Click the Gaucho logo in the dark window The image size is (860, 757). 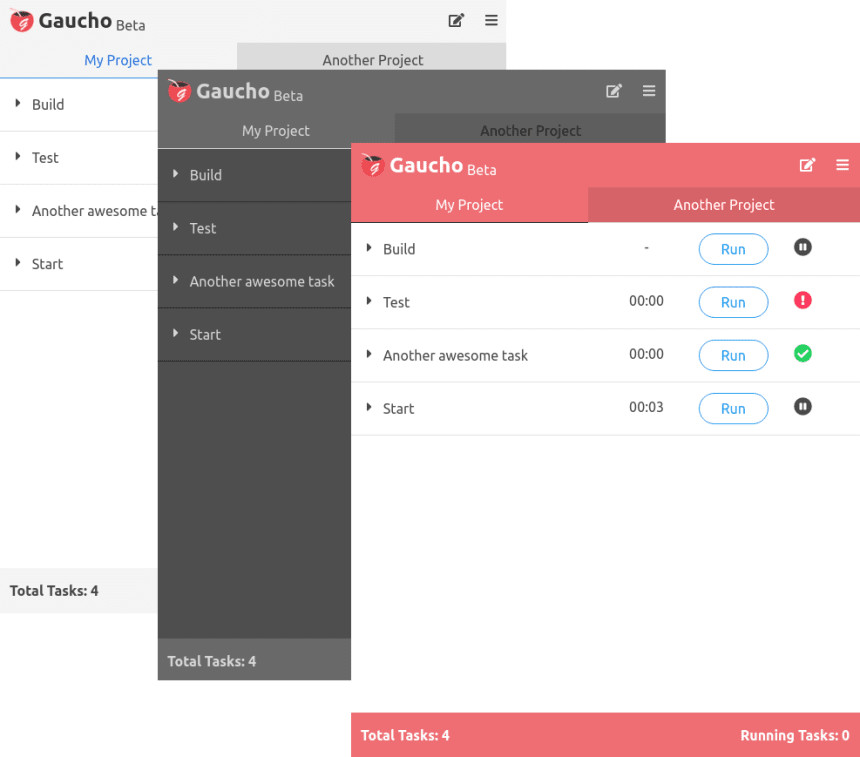coord(179,91)
